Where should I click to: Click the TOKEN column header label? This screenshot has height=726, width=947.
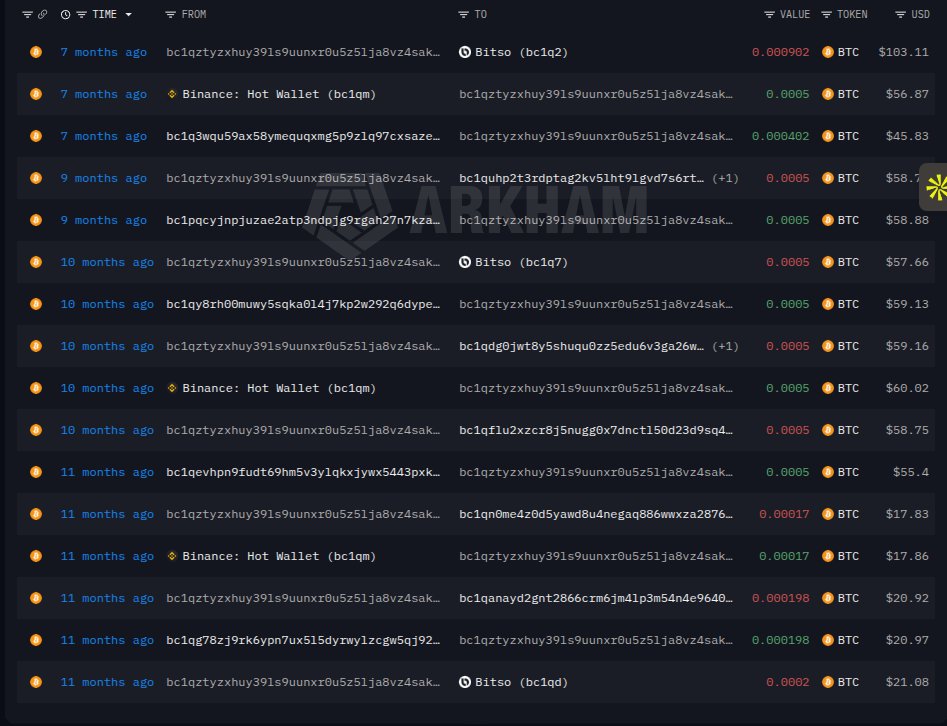[852, 14]
